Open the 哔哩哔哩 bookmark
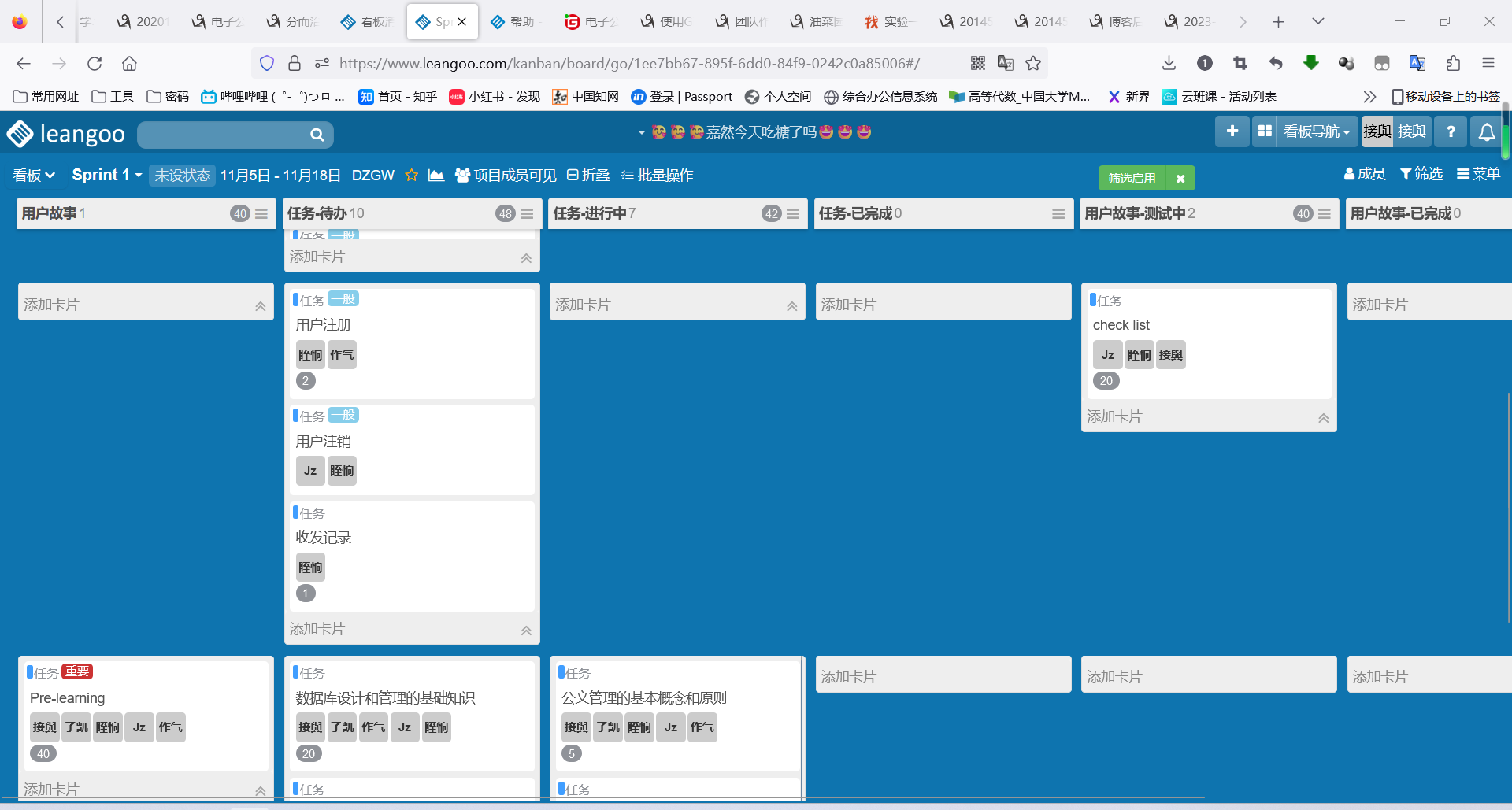The height and width of the screenshot is (810, 1512). pyautogui.click(x=272, y=97)
